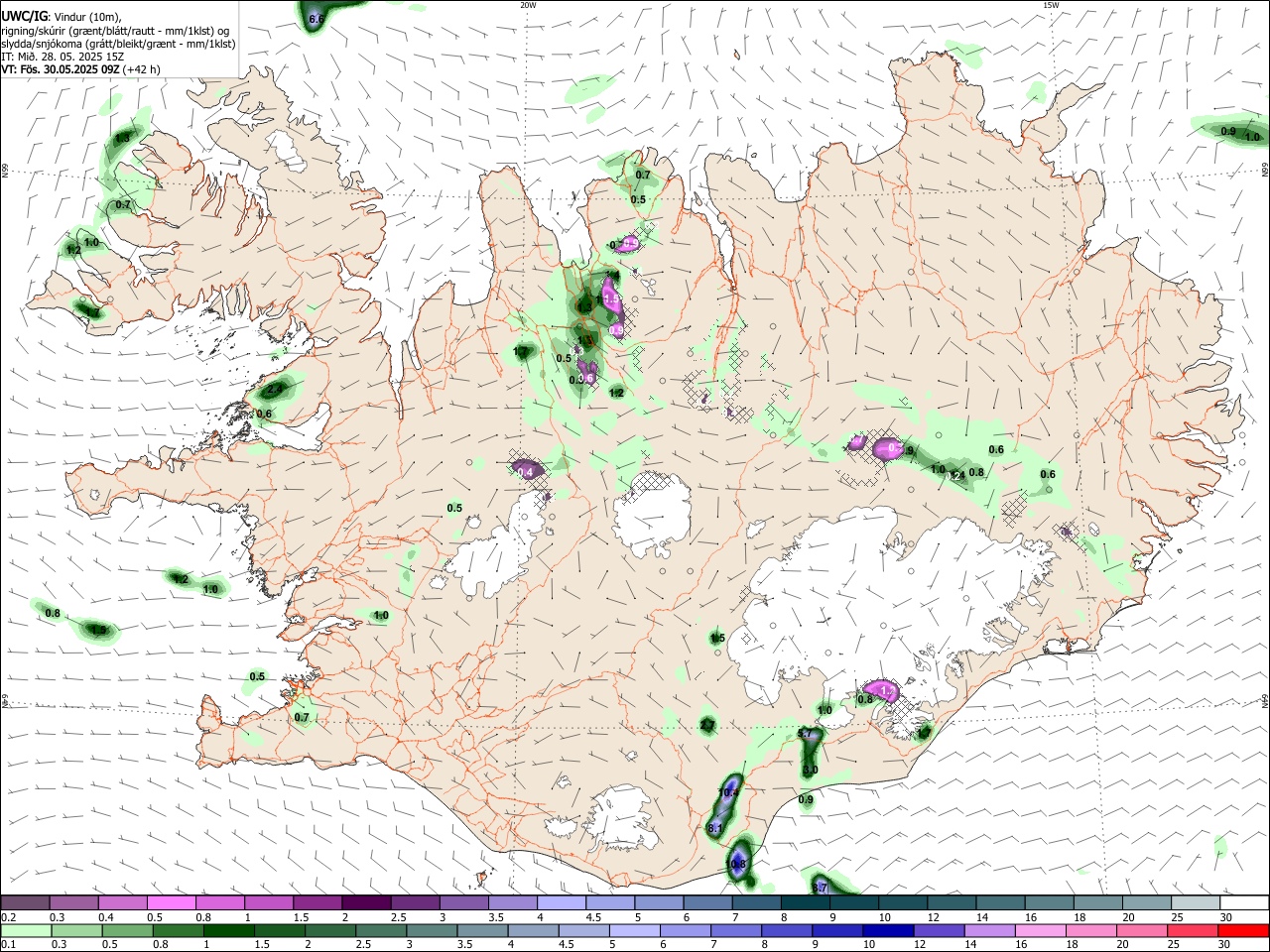Image resolution: width=1270 pixels, height=952 pixels.
Task: Click the '30' label of the lower legend row
Action: pyautogui.click(x=1225, y=945)
